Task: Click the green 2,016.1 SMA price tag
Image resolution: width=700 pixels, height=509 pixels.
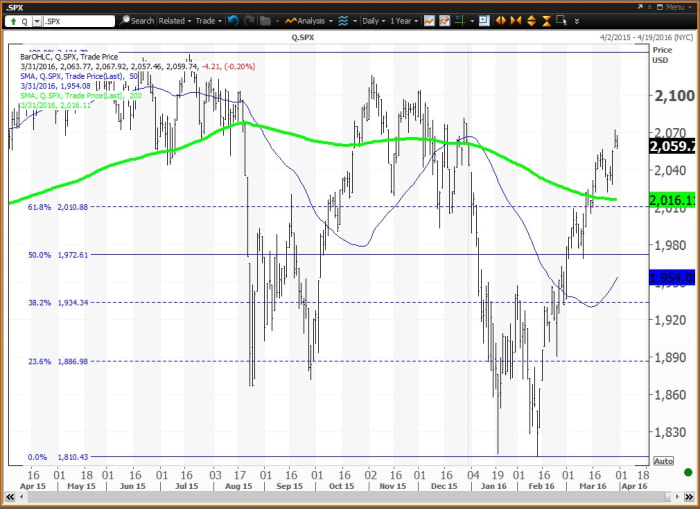Action: click(x=672, y=200)
